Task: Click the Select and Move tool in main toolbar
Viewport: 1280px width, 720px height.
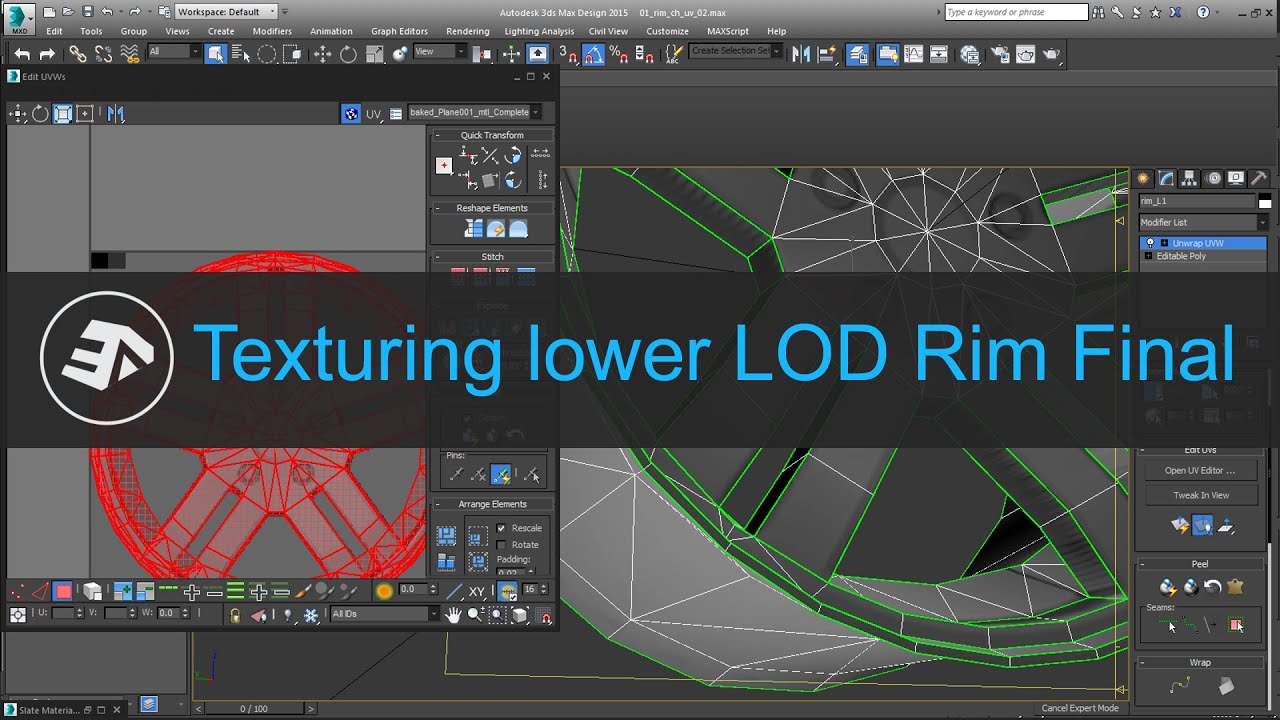Action: [x=322, y=54]
